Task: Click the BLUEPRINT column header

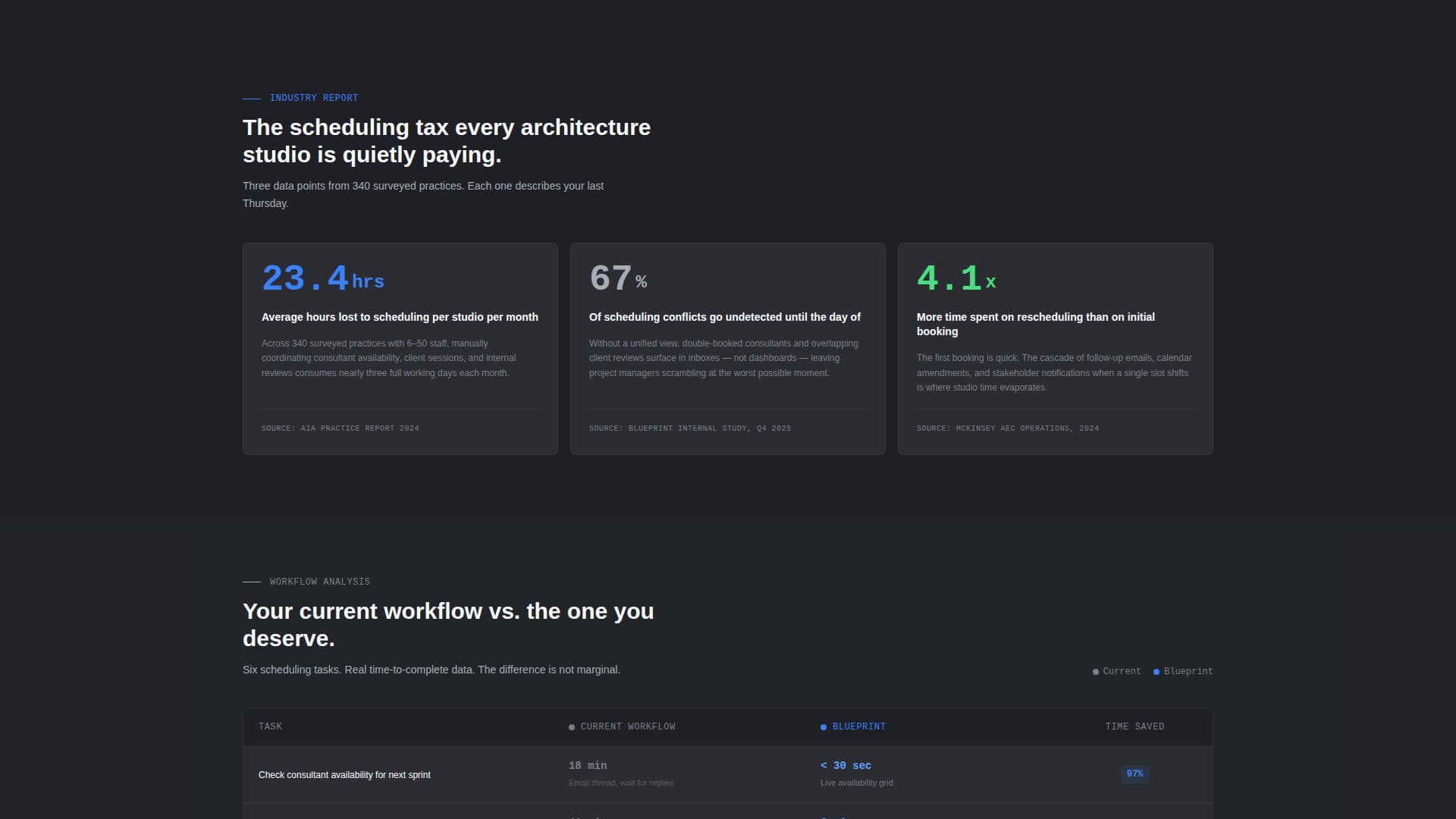Action: coord(853,726)
